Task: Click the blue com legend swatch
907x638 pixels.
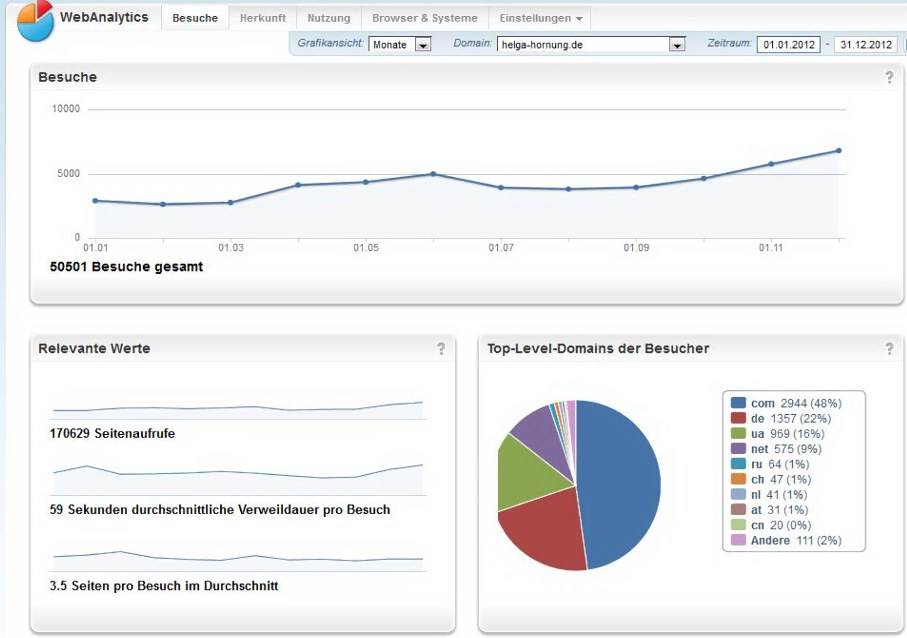Action: (738, 403)
